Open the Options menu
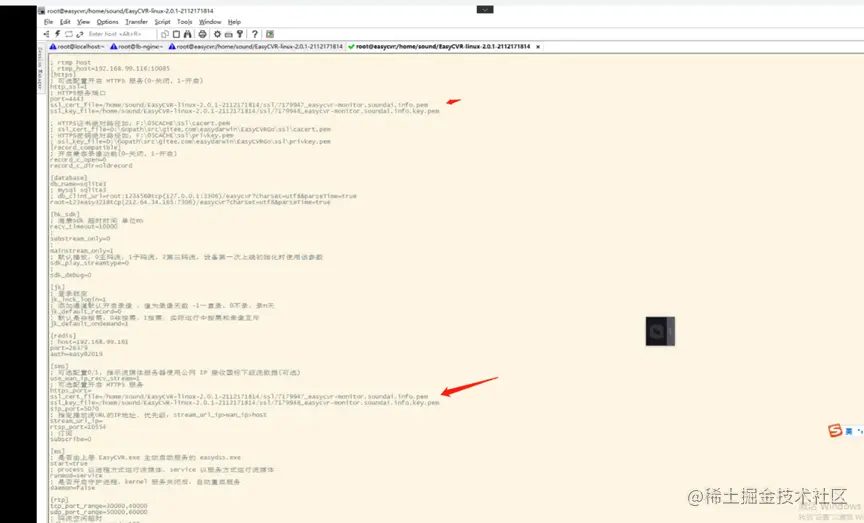 107,22
